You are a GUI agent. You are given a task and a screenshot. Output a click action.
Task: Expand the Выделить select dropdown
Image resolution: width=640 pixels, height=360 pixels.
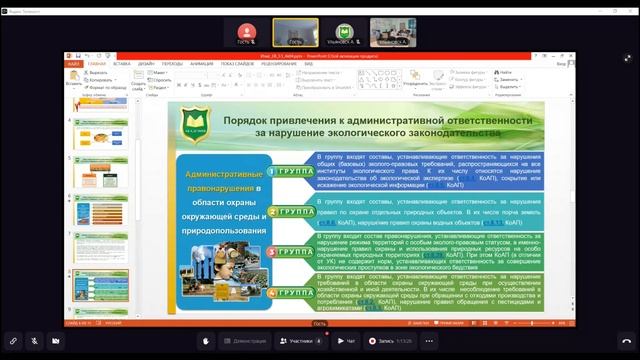click(x=507, y=87)
